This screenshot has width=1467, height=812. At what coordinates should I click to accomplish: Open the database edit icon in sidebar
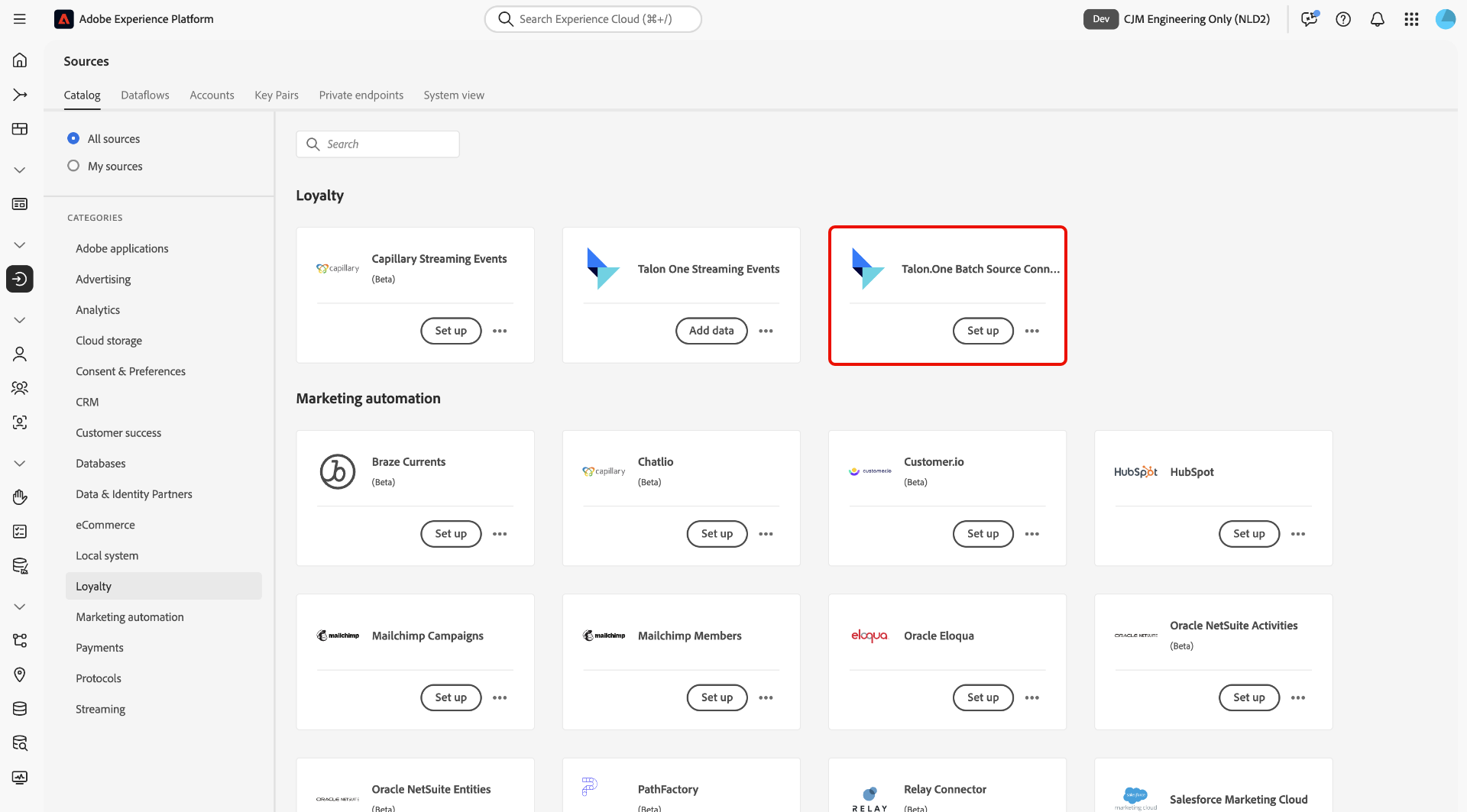(20, 565)
